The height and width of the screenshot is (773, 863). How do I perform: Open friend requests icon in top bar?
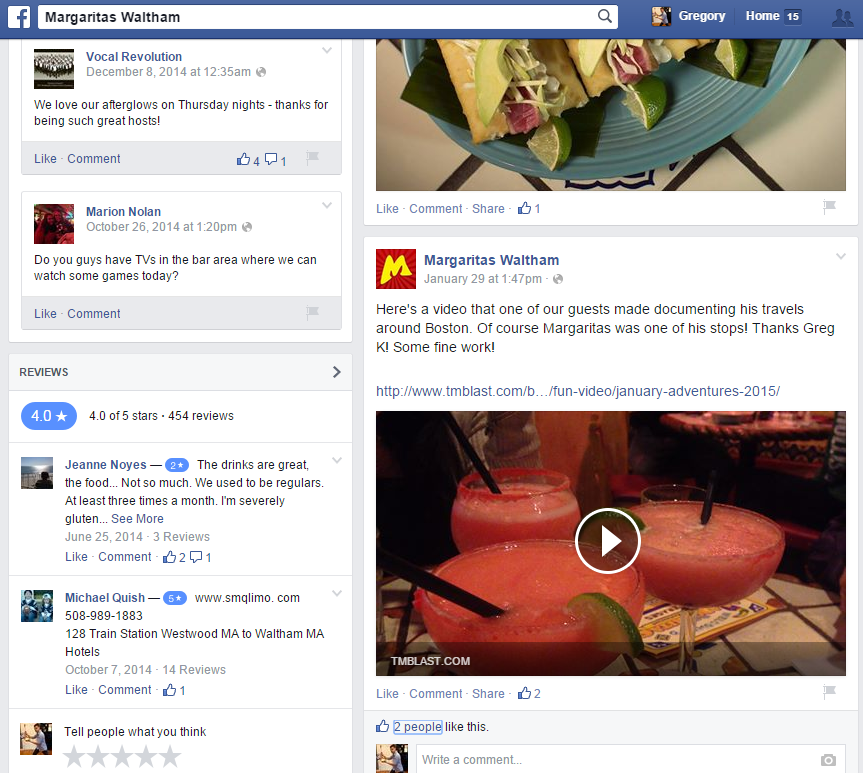coord(843,17)
